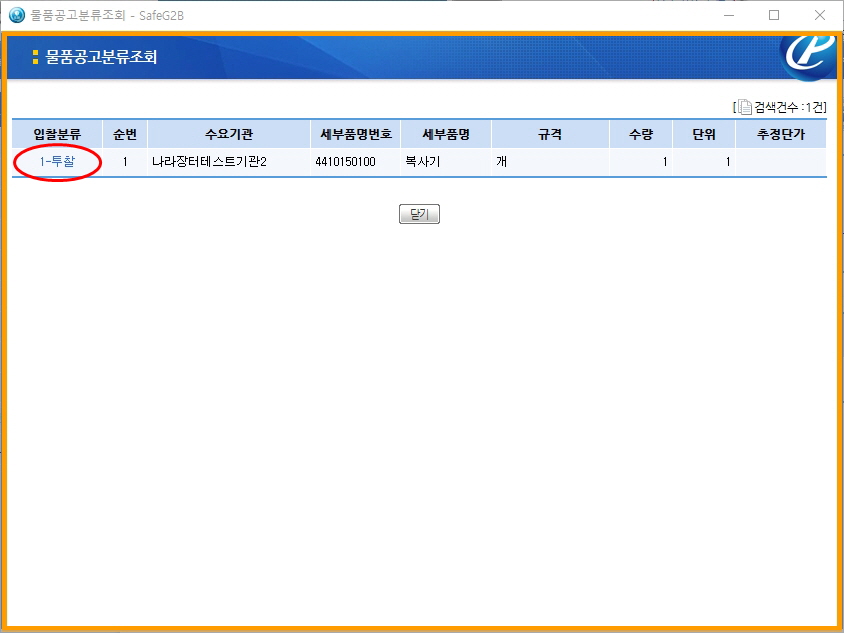
Task: Open the 1-투찰 bid classification link
Action: [x=57, y=161]
